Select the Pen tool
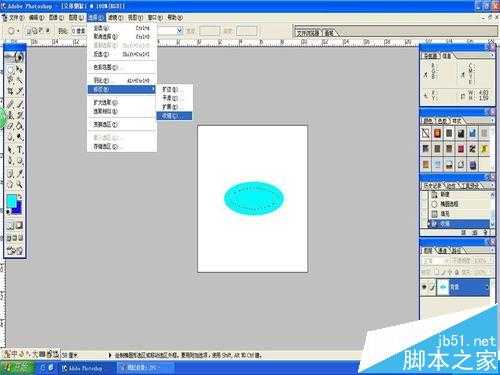Viewport: 500px width, 375px height. click(10, 161)
